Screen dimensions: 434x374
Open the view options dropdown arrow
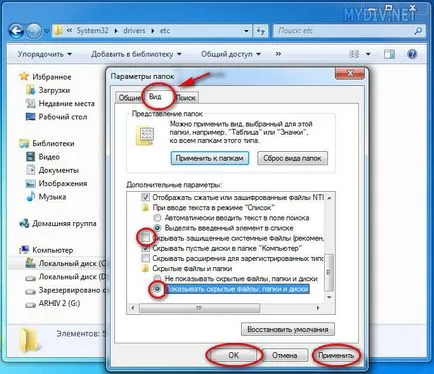click(368, 54)
